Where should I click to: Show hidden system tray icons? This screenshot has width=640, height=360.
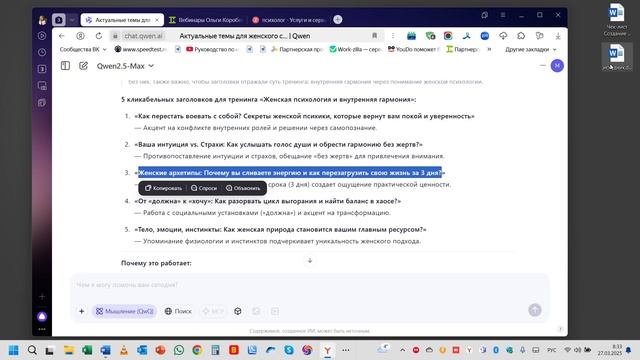click(x=402, y=350)
